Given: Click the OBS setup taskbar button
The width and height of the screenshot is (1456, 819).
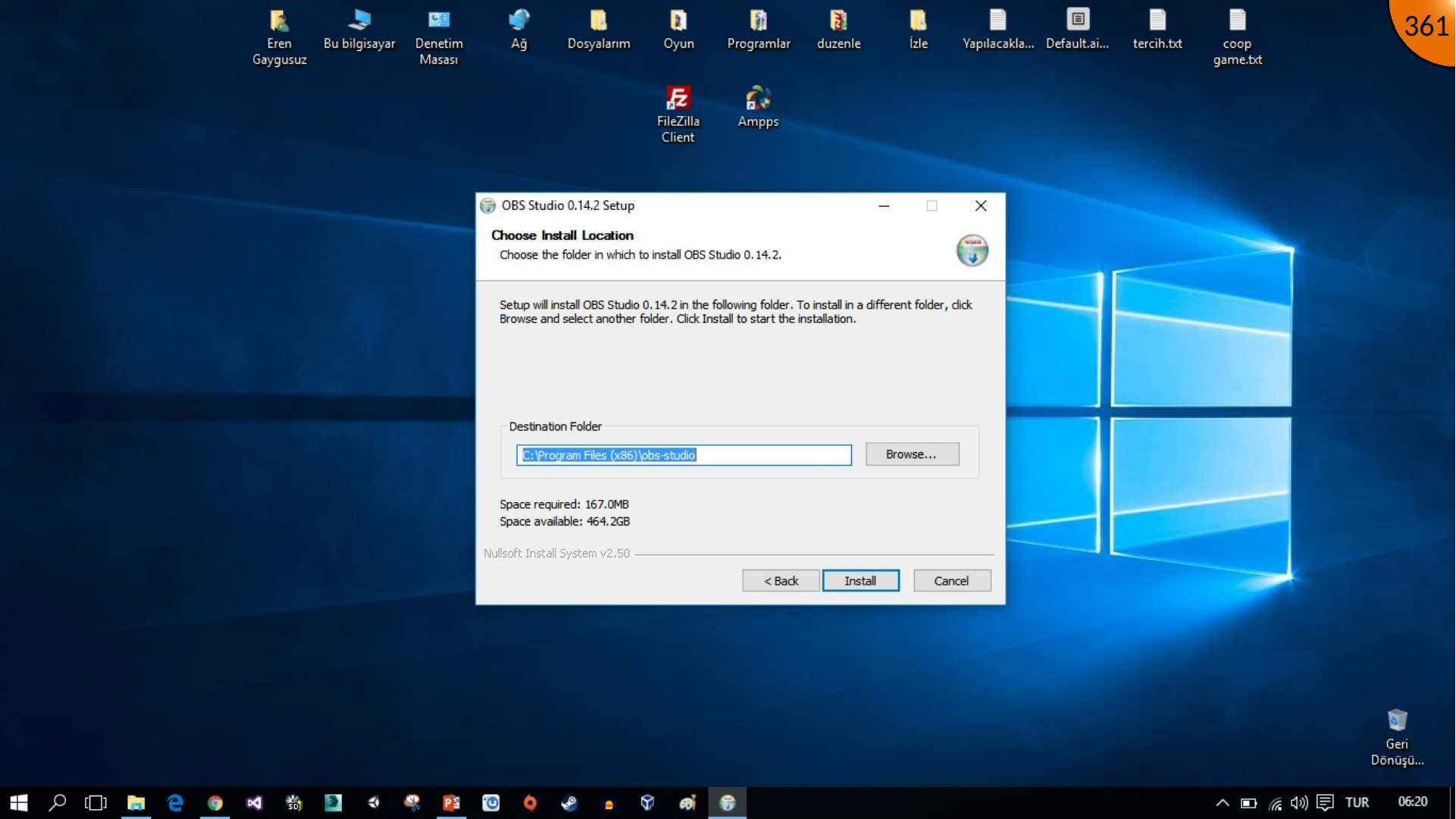Looking at the screenshot, I should (727, 802).
